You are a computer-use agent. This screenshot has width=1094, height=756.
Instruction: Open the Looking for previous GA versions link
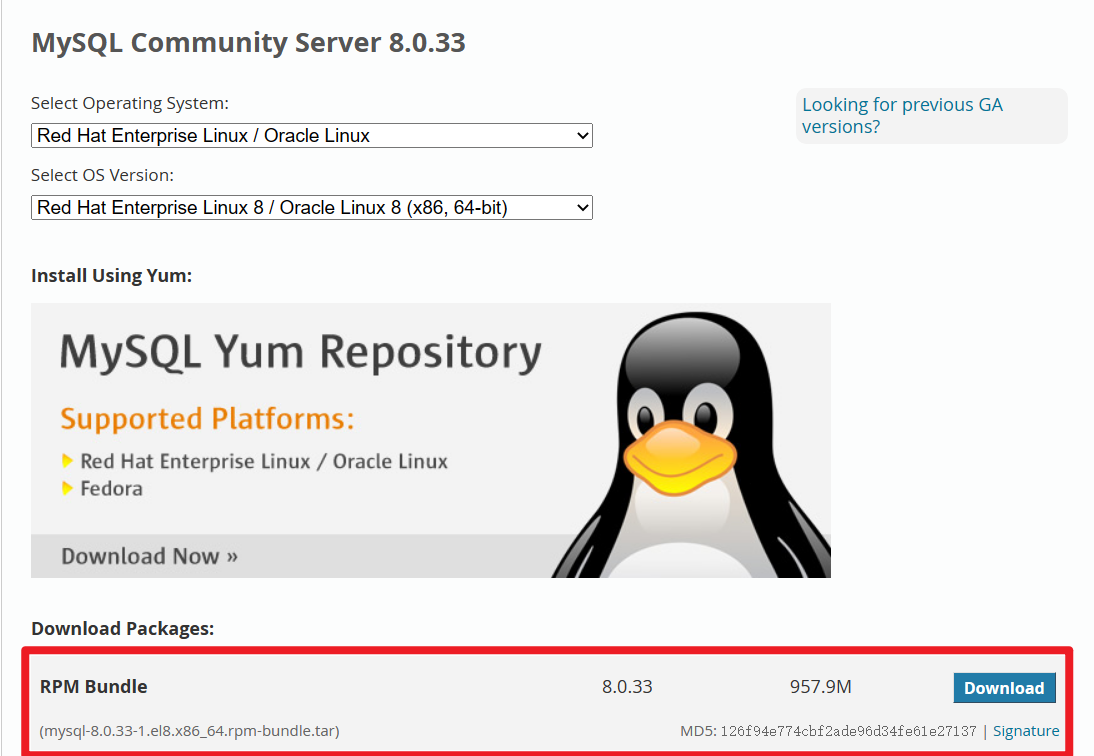tap(902, 116)
